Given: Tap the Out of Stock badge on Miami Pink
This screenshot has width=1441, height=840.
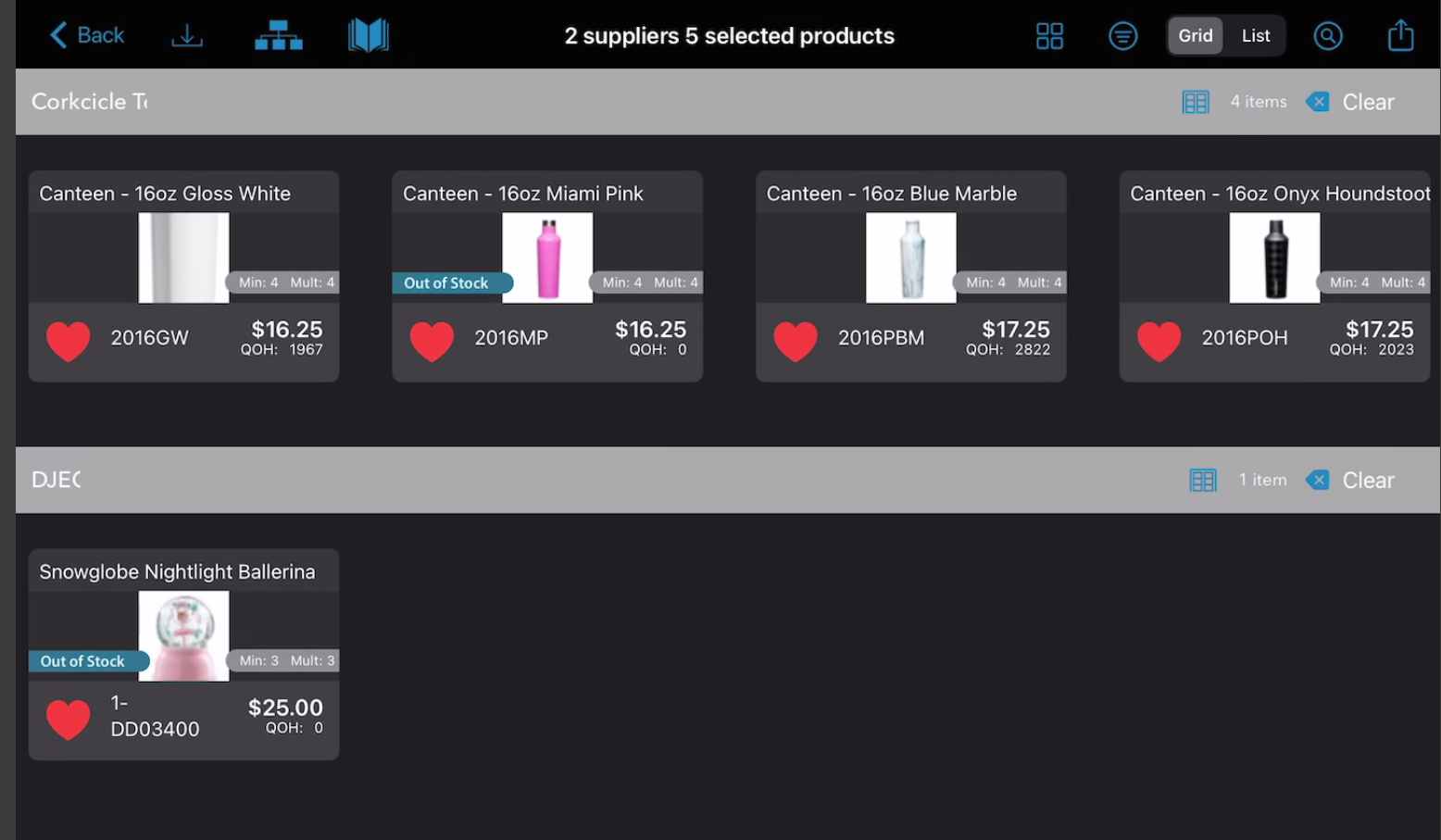Looking at the screenshot, I should coord(452,282).
